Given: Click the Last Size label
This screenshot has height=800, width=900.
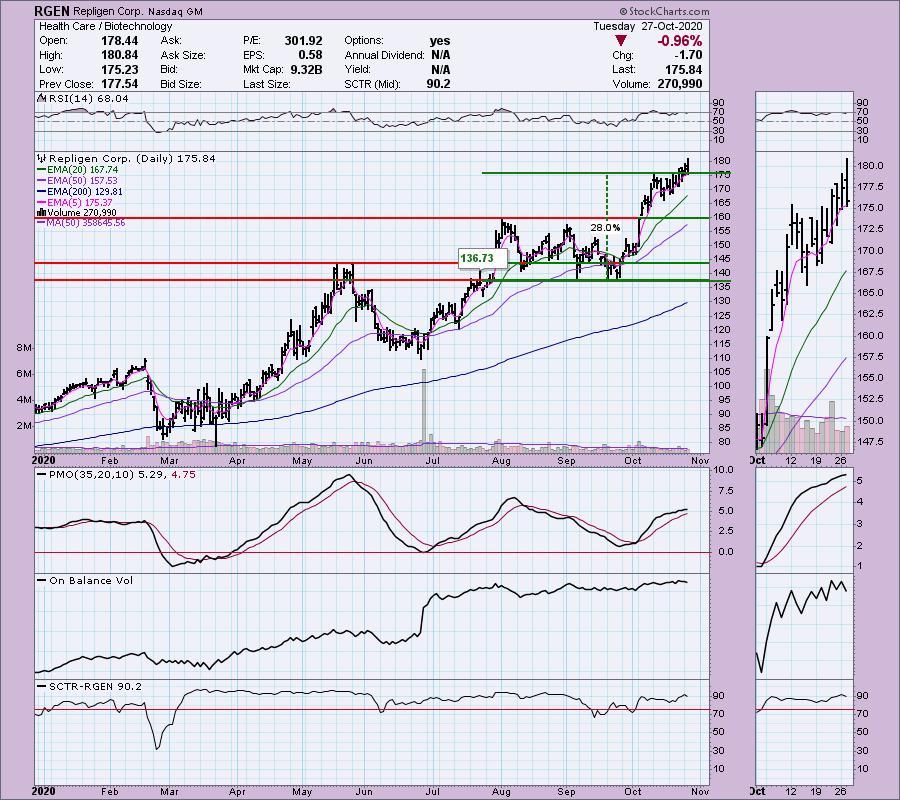Looking at the screenshot, I should pos(267,84).
